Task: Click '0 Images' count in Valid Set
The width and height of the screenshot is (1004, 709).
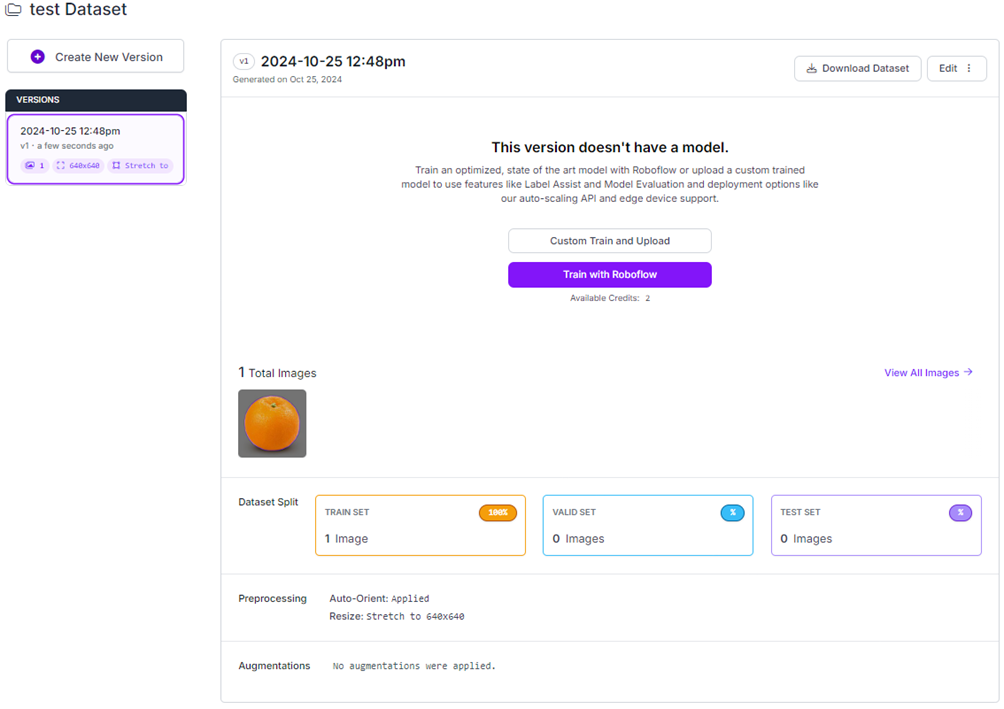Action: [578, 539]
